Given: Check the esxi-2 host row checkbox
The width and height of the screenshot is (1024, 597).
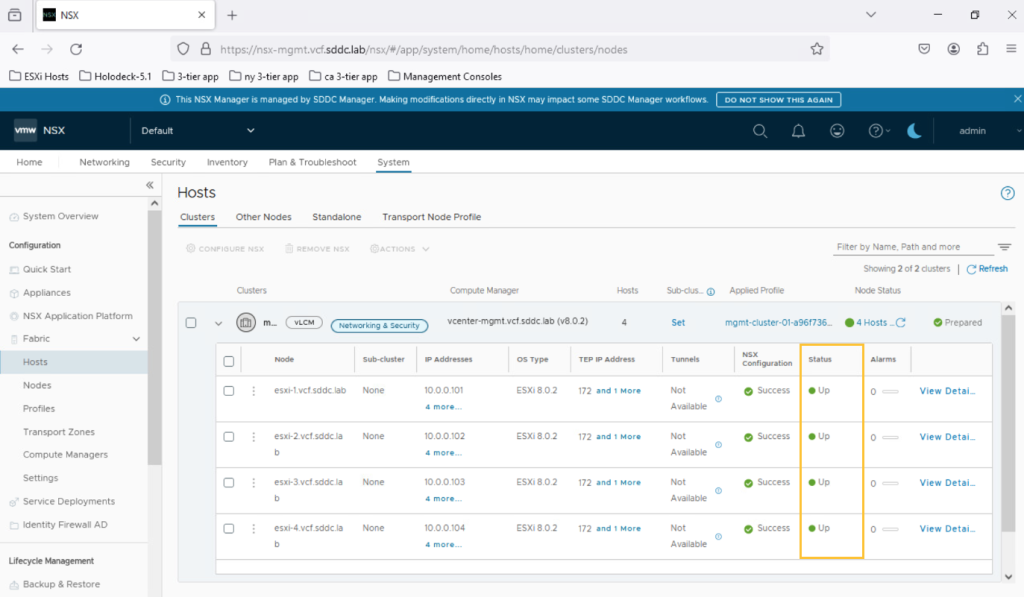Looking at the screenshot, I should coord(229,437).
